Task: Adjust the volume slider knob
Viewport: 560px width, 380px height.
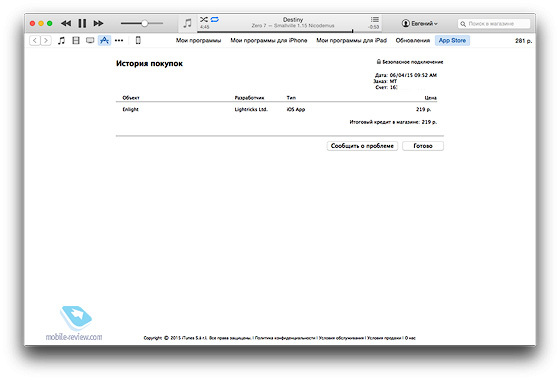Action: coord(144,24)
